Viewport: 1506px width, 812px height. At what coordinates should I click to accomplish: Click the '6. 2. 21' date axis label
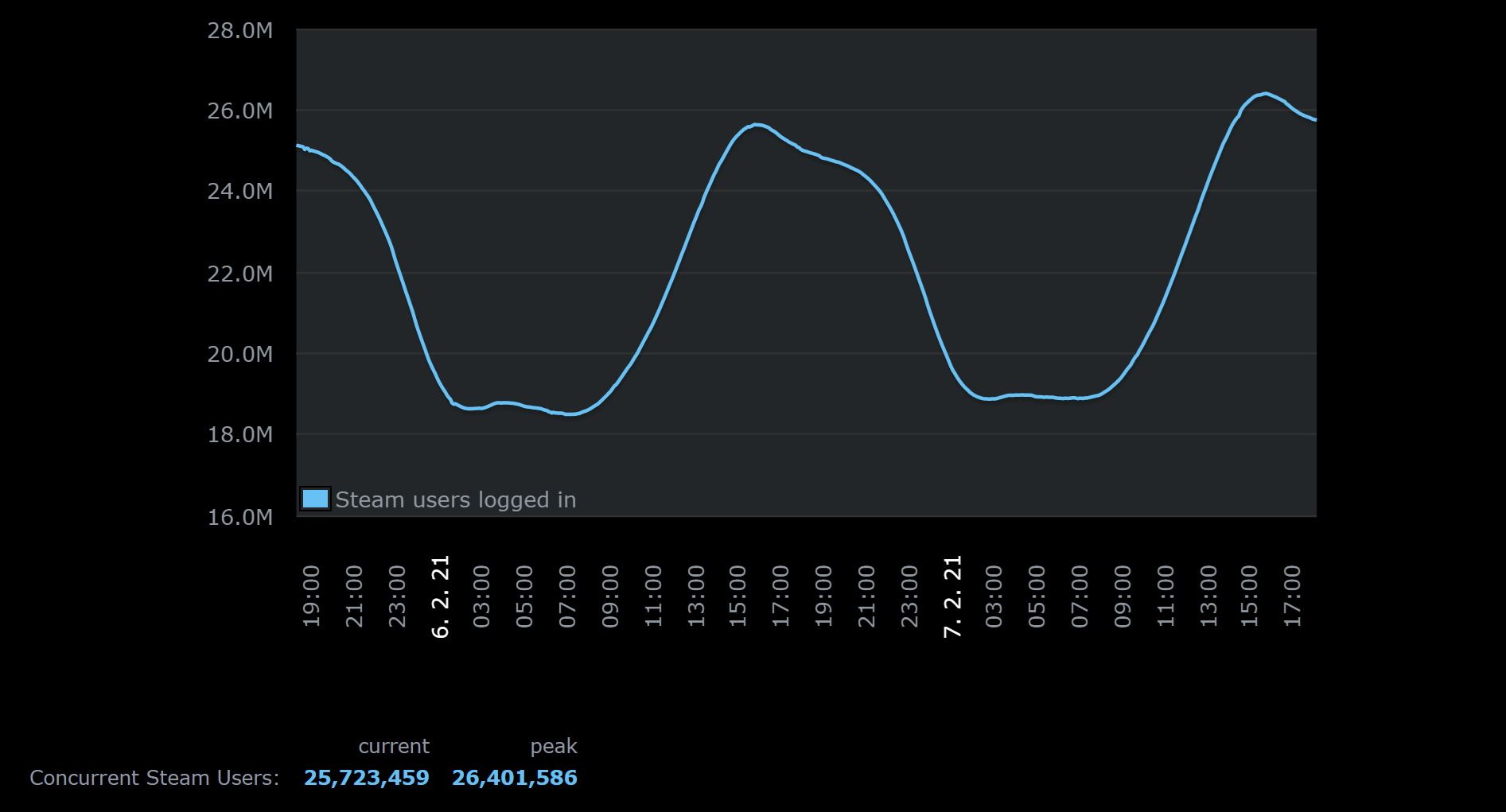pos(440,596)
